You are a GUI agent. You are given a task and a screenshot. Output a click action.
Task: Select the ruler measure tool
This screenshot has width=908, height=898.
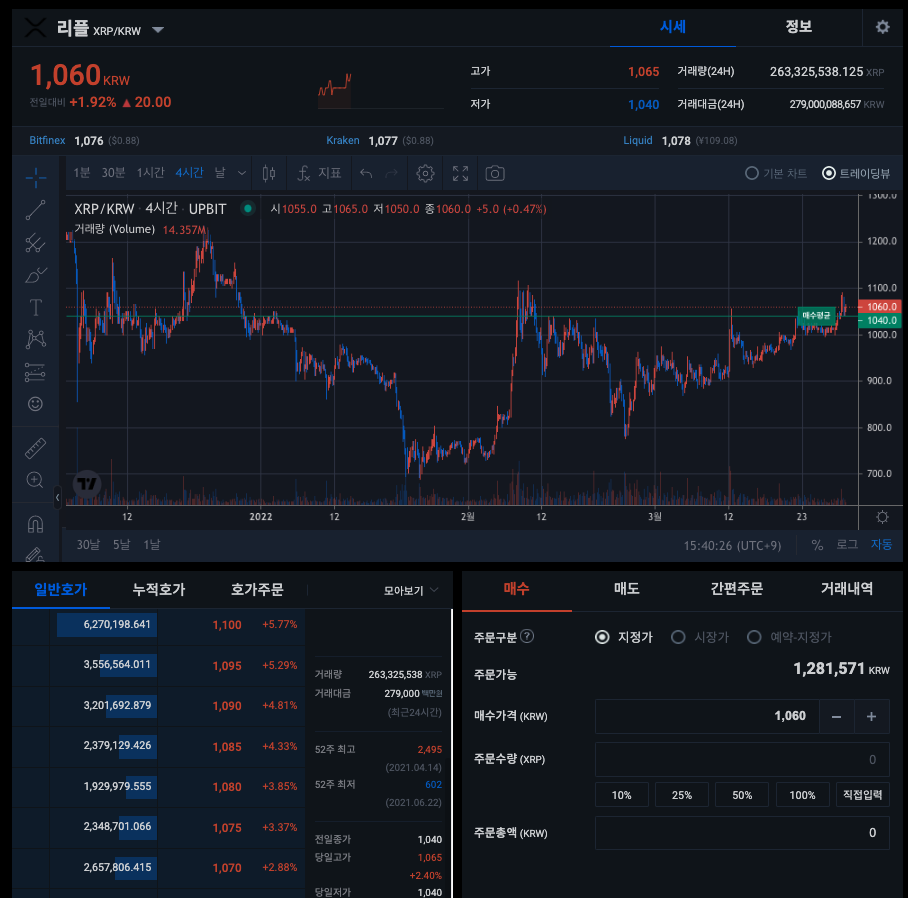coord(35,448)
